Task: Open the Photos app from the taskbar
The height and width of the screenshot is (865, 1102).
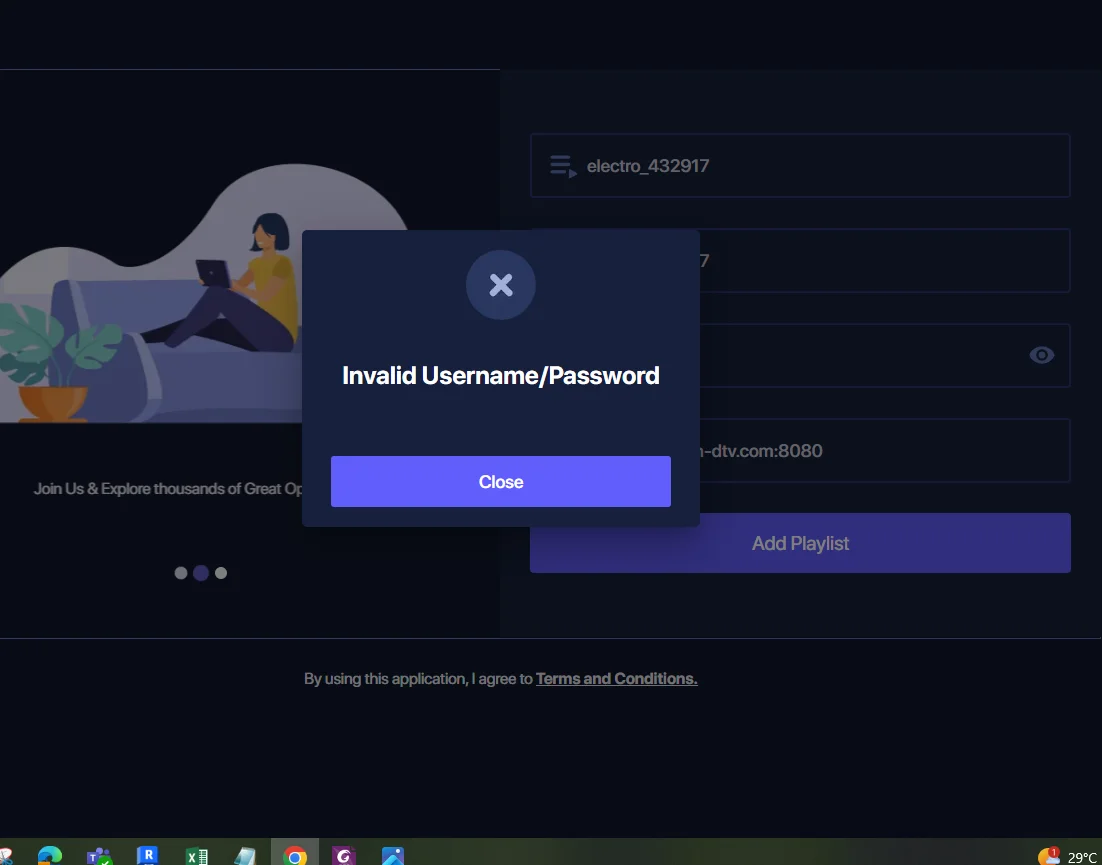Action: 393,855
